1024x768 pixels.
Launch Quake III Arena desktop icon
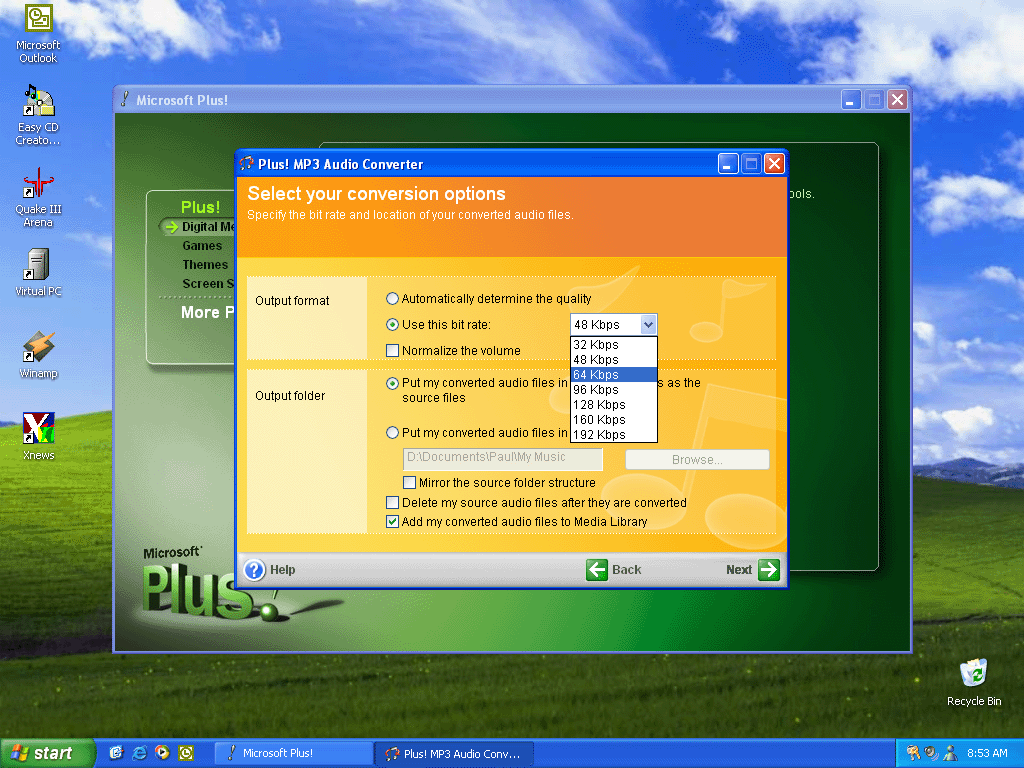coord(38,184)
